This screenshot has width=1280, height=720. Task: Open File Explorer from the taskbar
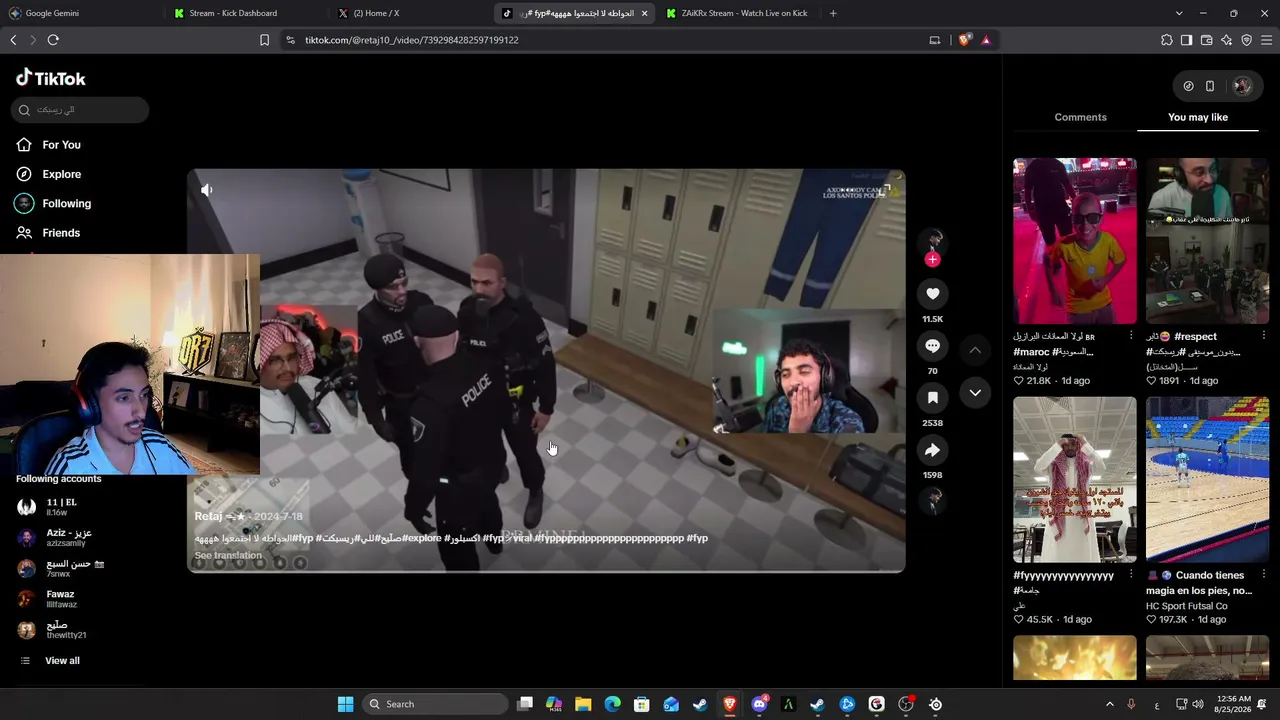tap(583, 704)
